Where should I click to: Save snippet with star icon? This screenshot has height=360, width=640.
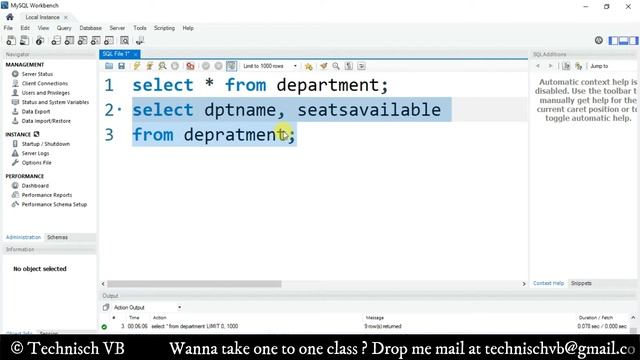309,66
